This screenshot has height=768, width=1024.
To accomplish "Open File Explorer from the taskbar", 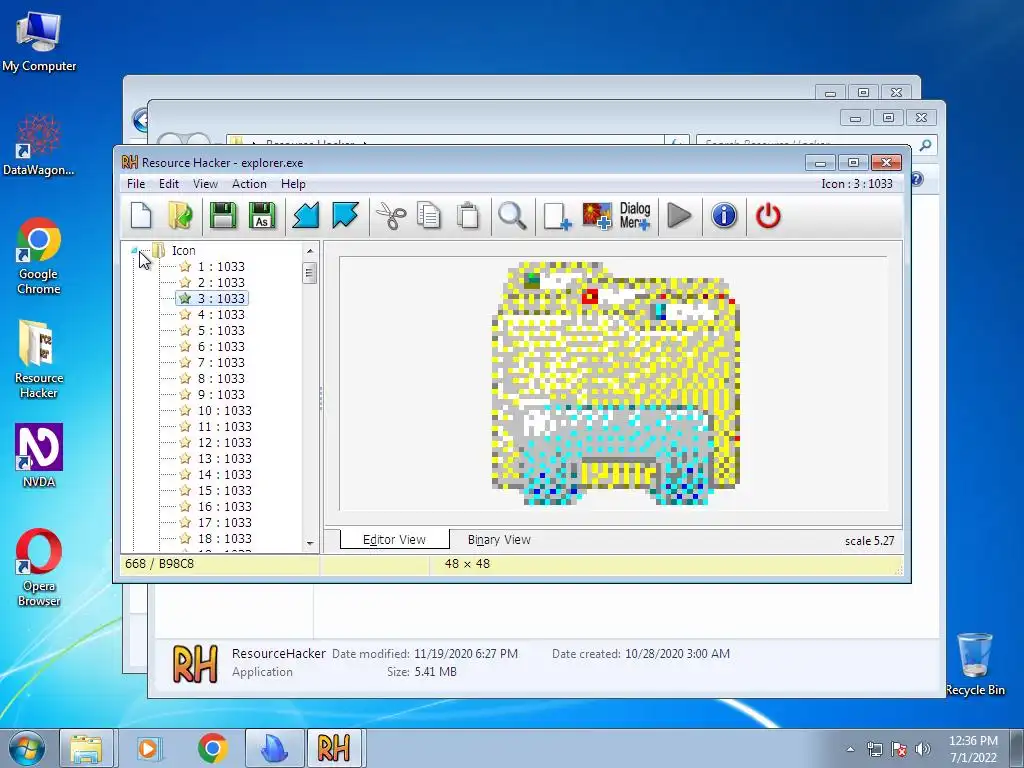I will [x=86, y=748].
